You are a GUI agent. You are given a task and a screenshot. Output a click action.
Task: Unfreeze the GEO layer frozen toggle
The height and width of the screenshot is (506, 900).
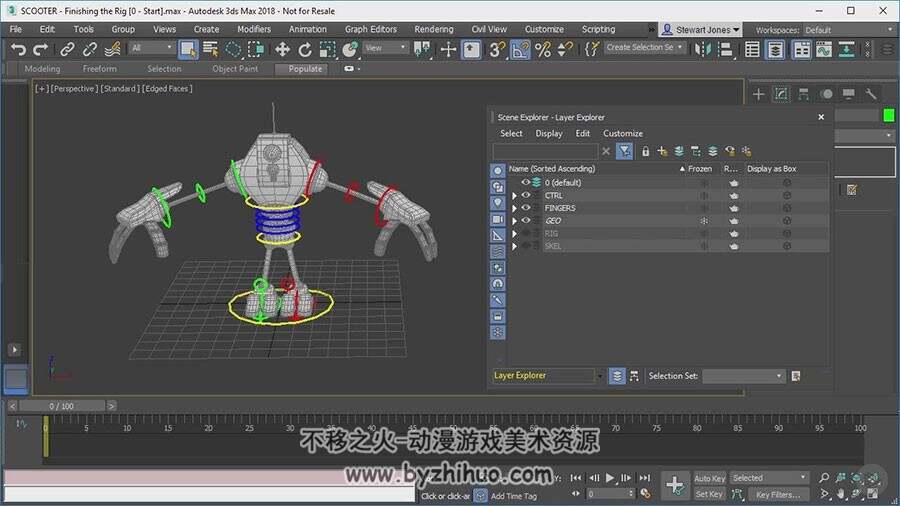(x=704, y=221)
